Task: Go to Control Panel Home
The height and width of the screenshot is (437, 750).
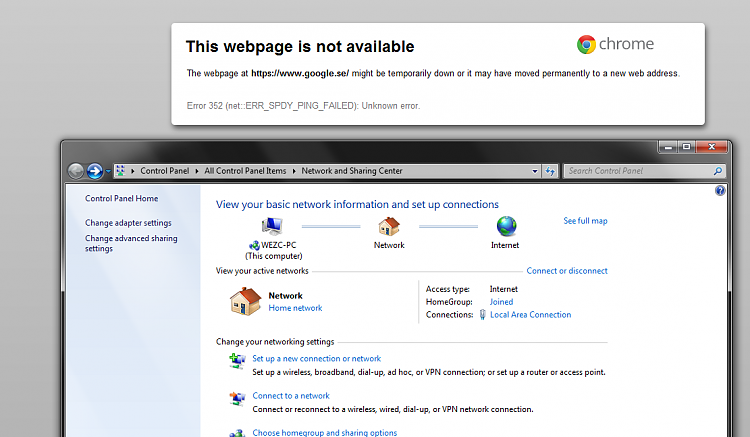Action: click(x=121, y=198)
